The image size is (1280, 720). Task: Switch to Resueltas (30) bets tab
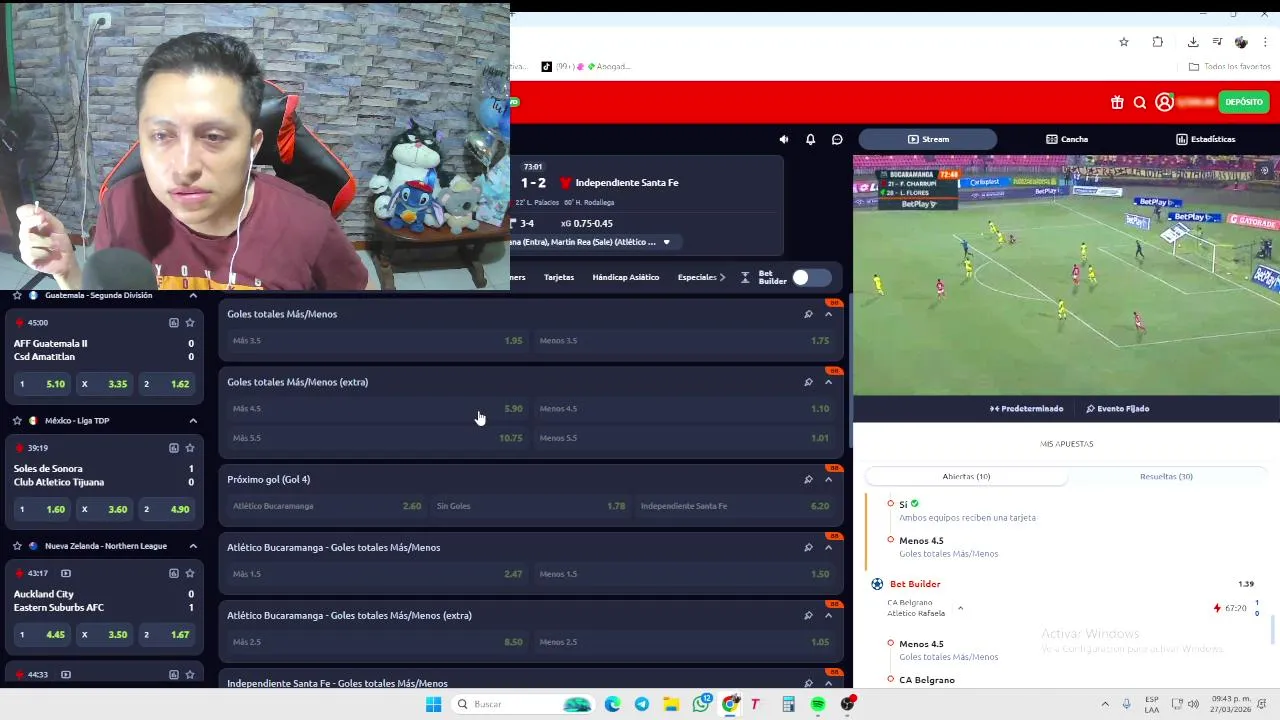tap(1166, 477)
